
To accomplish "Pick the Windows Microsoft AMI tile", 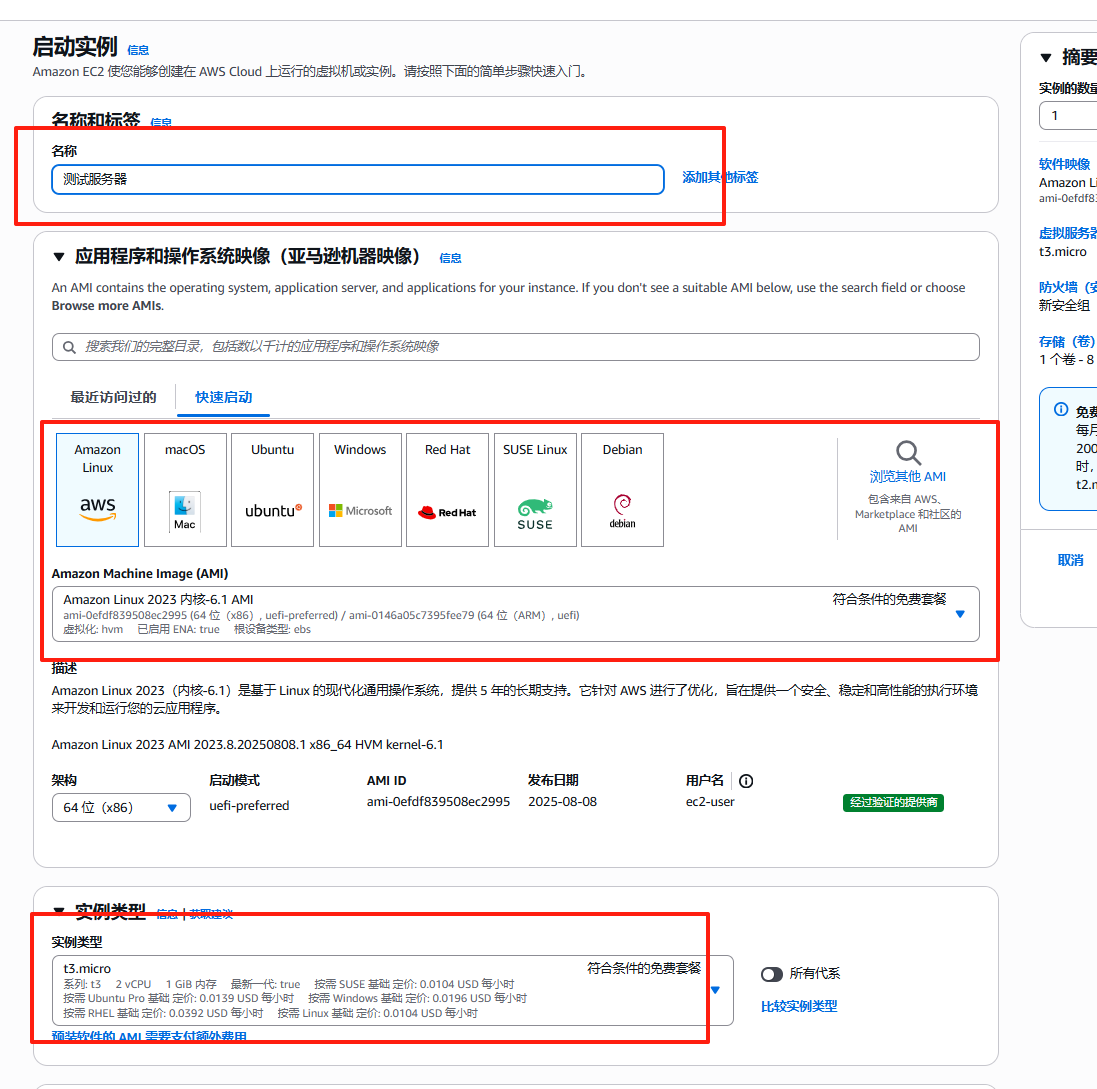I will coord(360,490).
